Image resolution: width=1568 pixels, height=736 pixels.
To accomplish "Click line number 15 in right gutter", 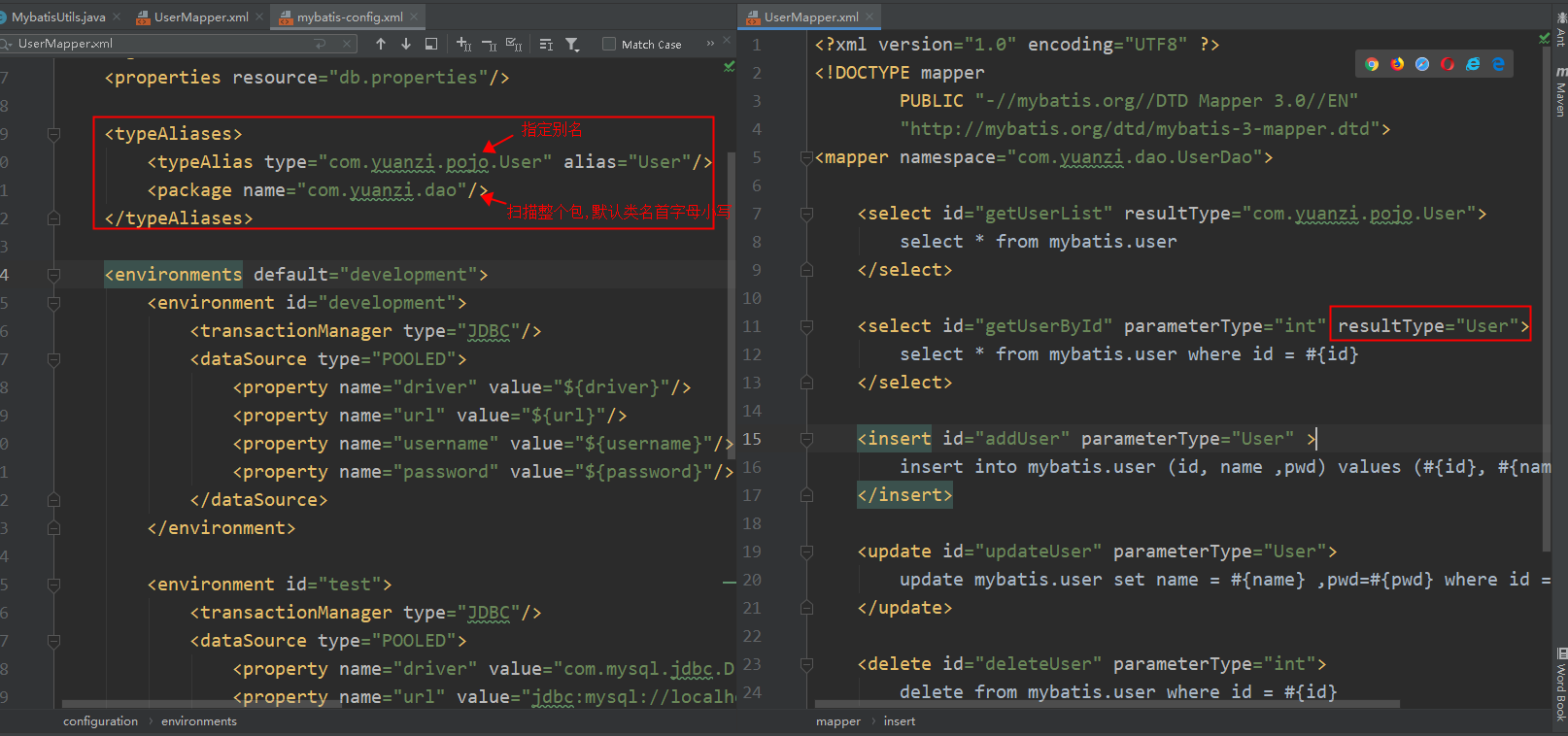I will 752,439.
